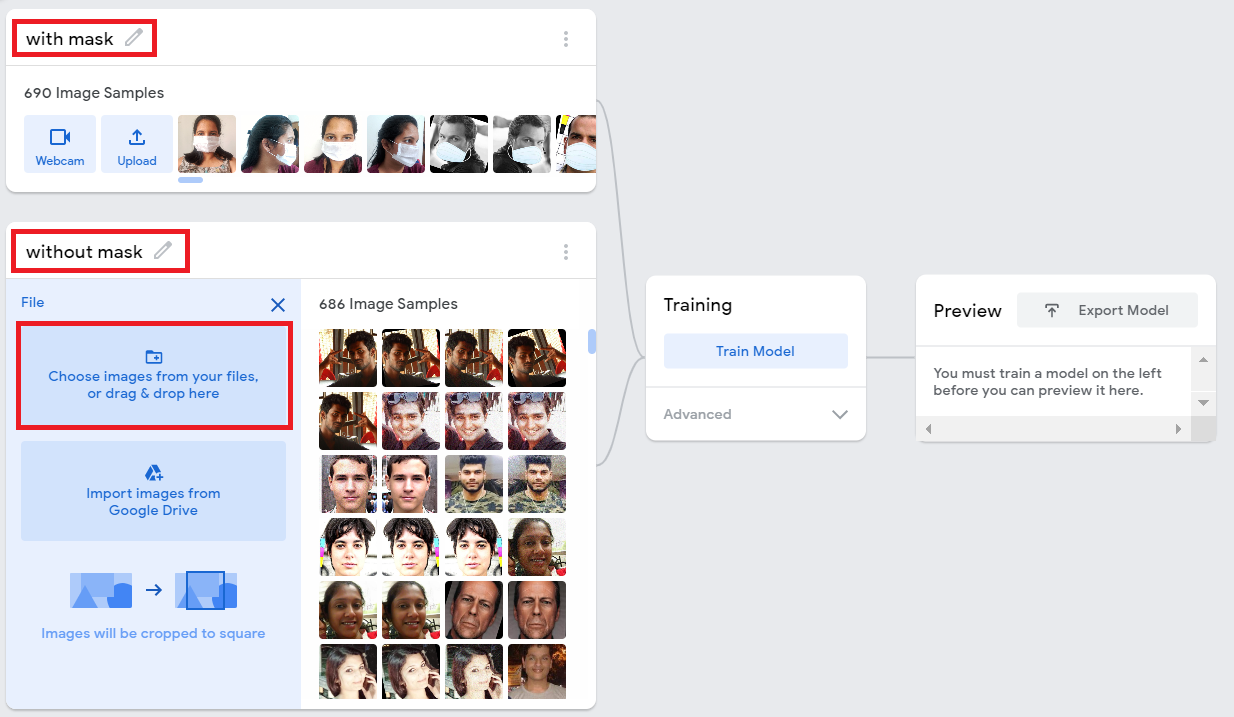The image size is (1234, 717).
Task: Click the 'without mask' class name text
Action: [84, 252]
